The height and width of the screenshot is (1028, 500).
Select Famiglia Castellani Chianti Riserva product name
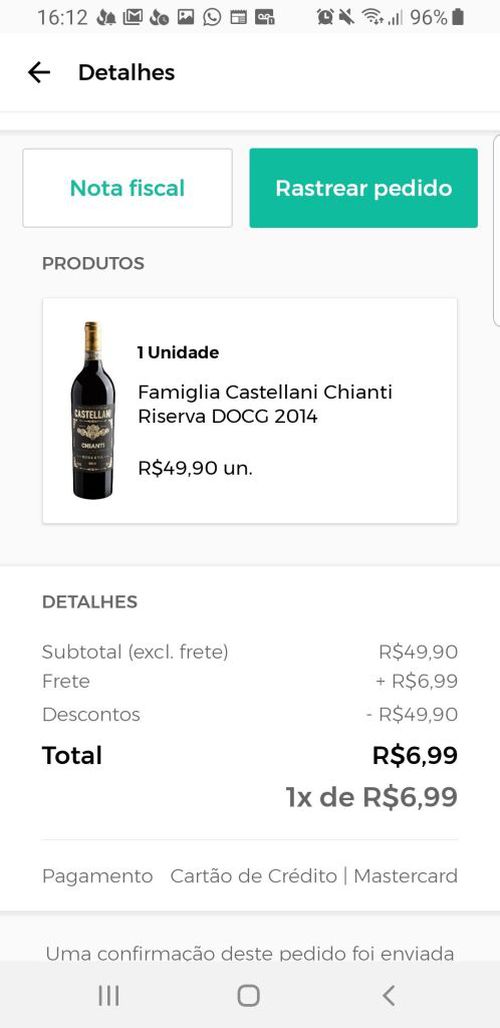[265, 404]
